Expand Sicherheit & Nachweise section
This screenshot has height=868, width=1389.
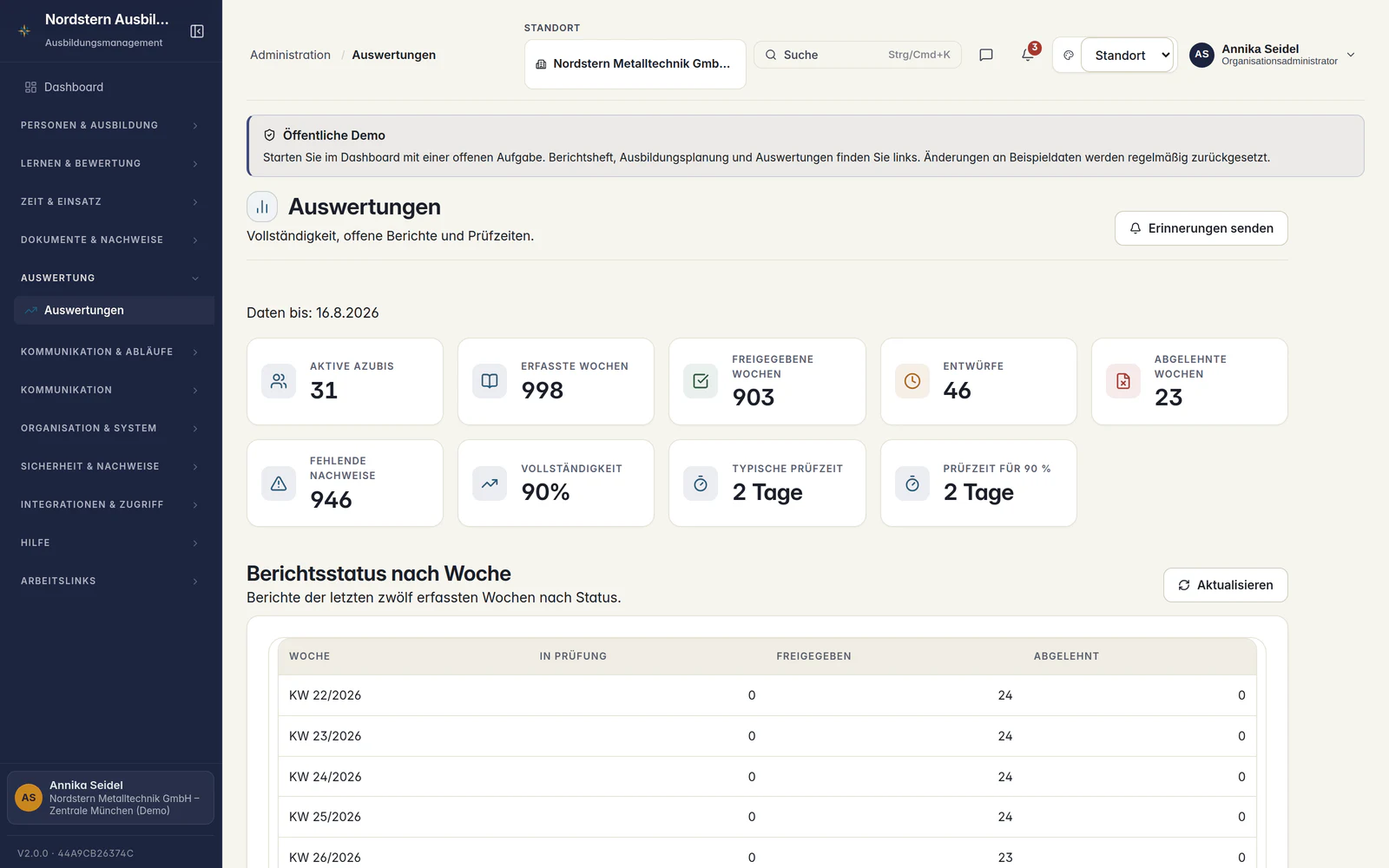tap(110, 466)
